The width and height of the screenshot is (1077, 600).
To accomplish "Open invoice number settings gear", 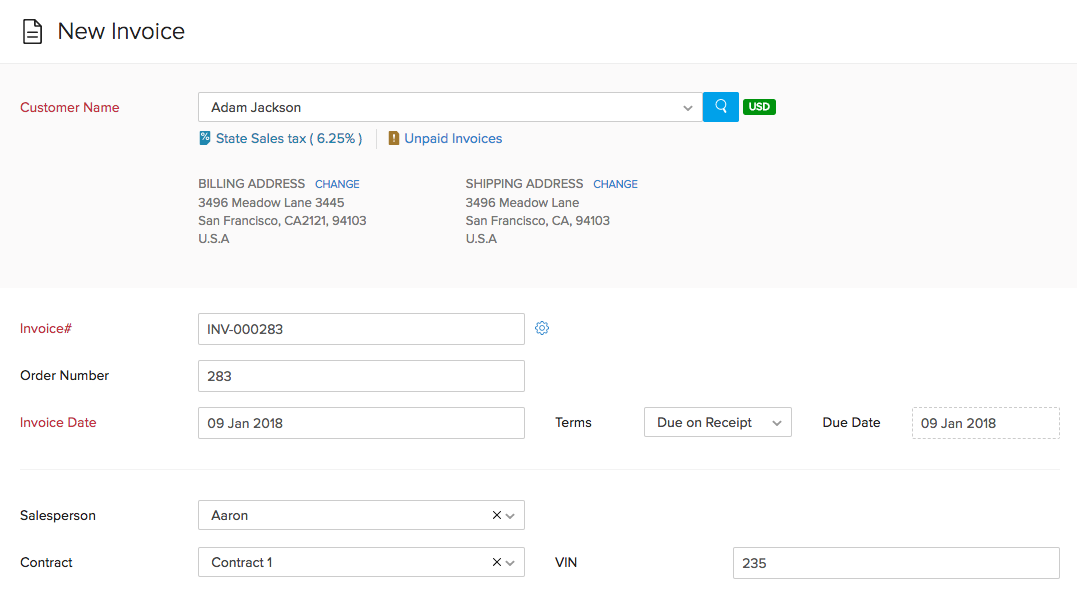I will pyautogui.click(x=542, y=328).
